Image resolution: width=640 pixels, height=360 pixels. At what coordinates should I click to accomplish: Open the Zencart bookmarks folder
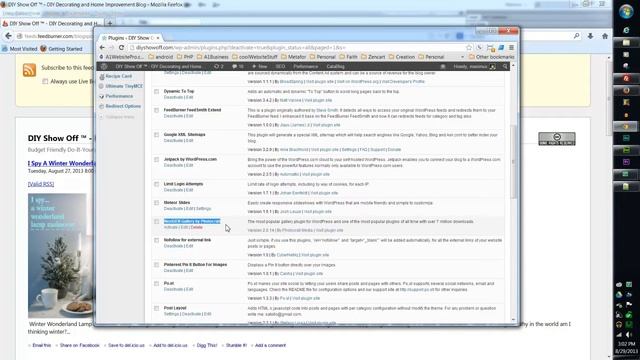tap(373, 57)
